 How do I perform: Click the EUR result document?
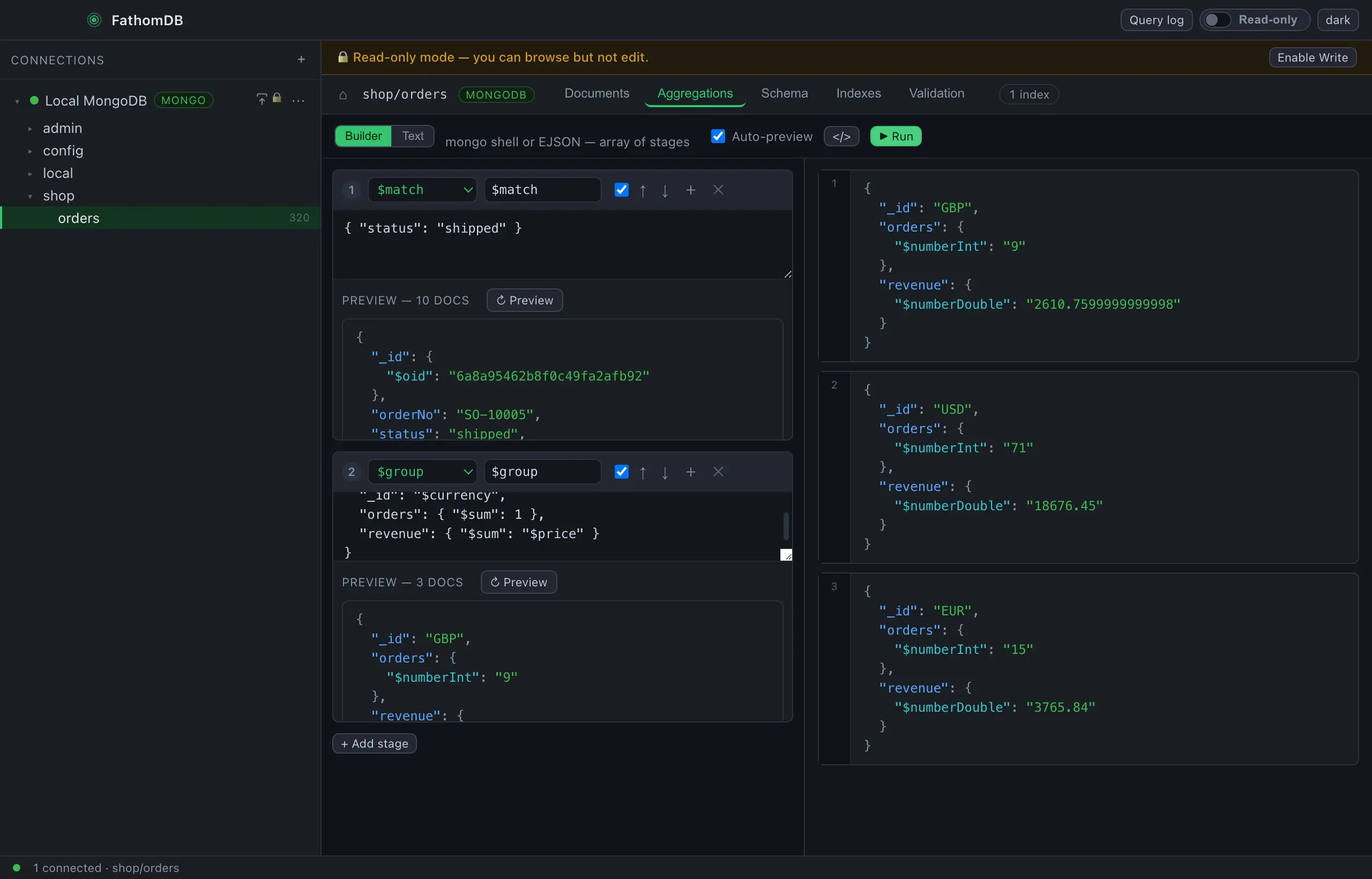(x=1088, y=668)
